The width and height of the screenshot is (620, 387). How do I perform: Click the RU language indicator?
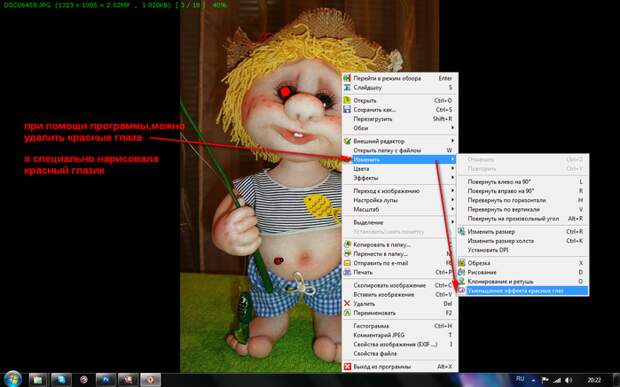coord(520,379)
